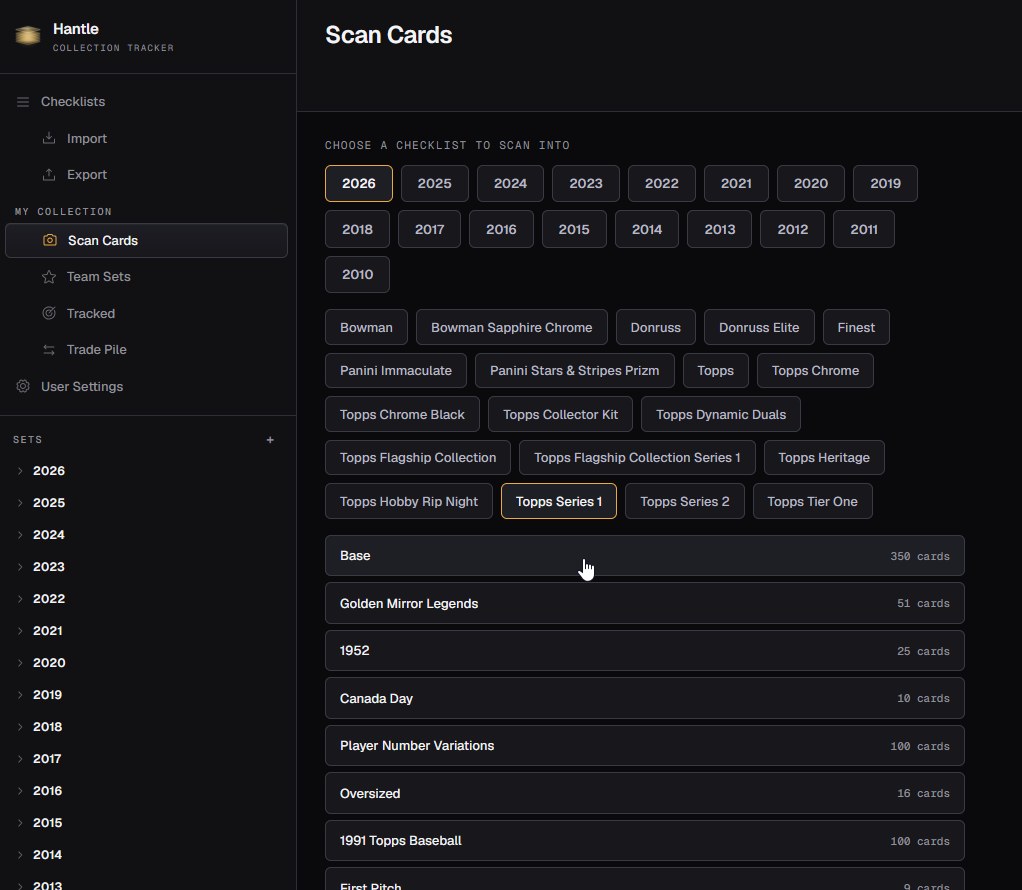Screen dimensions: 1022x890
Task: Open the Canada Day checklist
Action: pyautogui.click(x=645, y=698)
